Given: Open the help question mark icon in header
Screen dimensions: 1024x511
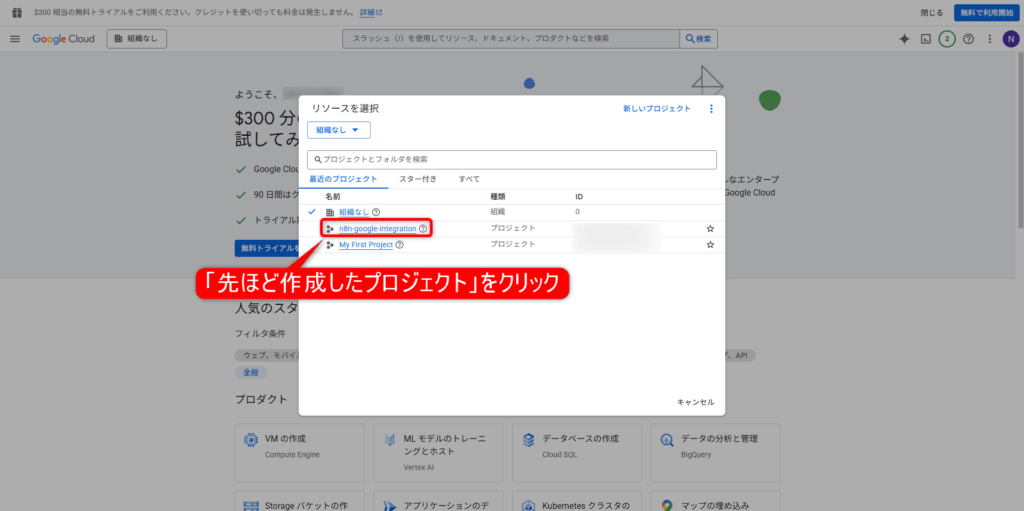Looking at the screenshot, I should (x=968, y=39).
